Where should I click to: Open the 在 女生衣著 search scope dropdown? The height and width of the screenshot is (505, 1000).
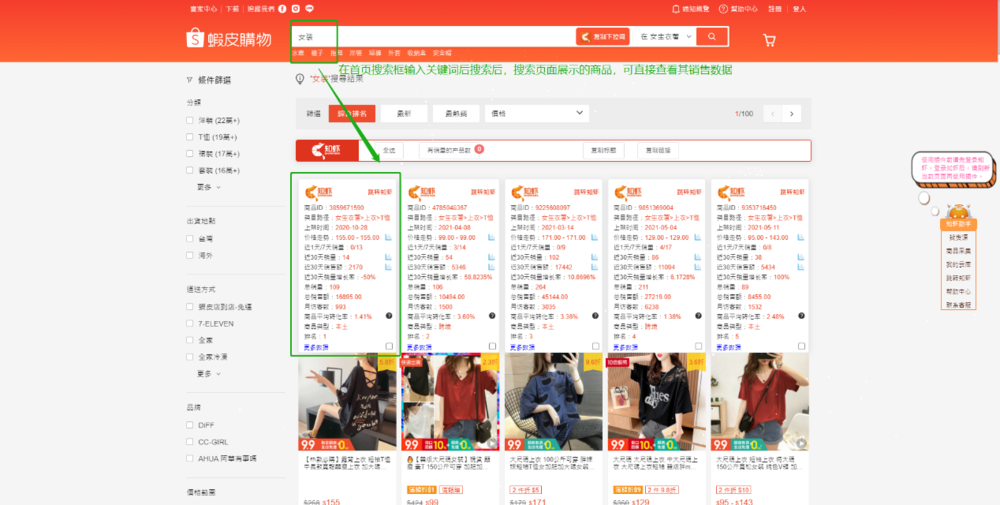pos(666,37)
